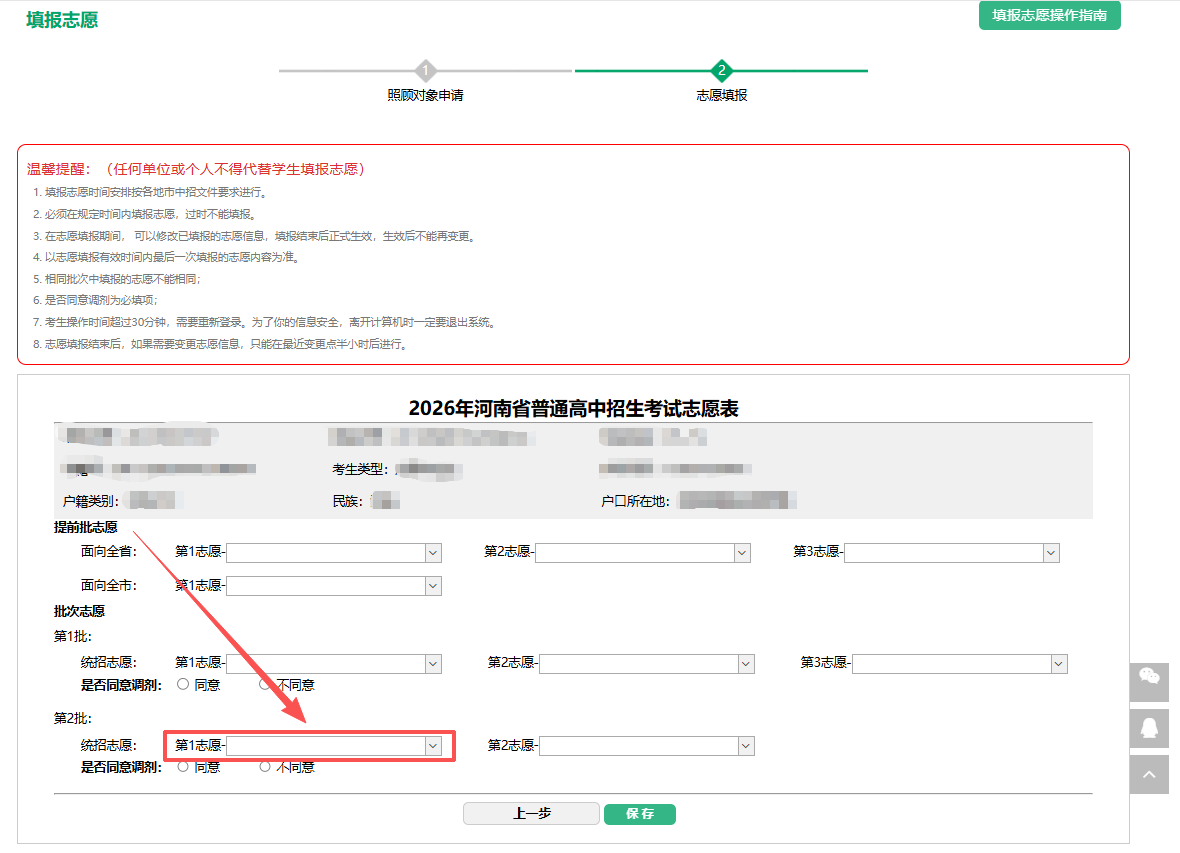Click the 志愿填报 step label
The width and height of the screenshot is (1180, 853).
tap(722, 95)
